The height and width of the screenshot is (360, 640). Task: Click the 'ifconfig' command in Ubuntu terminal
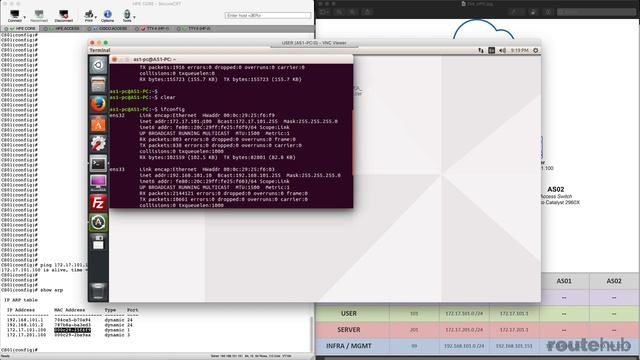click(172, 109)
